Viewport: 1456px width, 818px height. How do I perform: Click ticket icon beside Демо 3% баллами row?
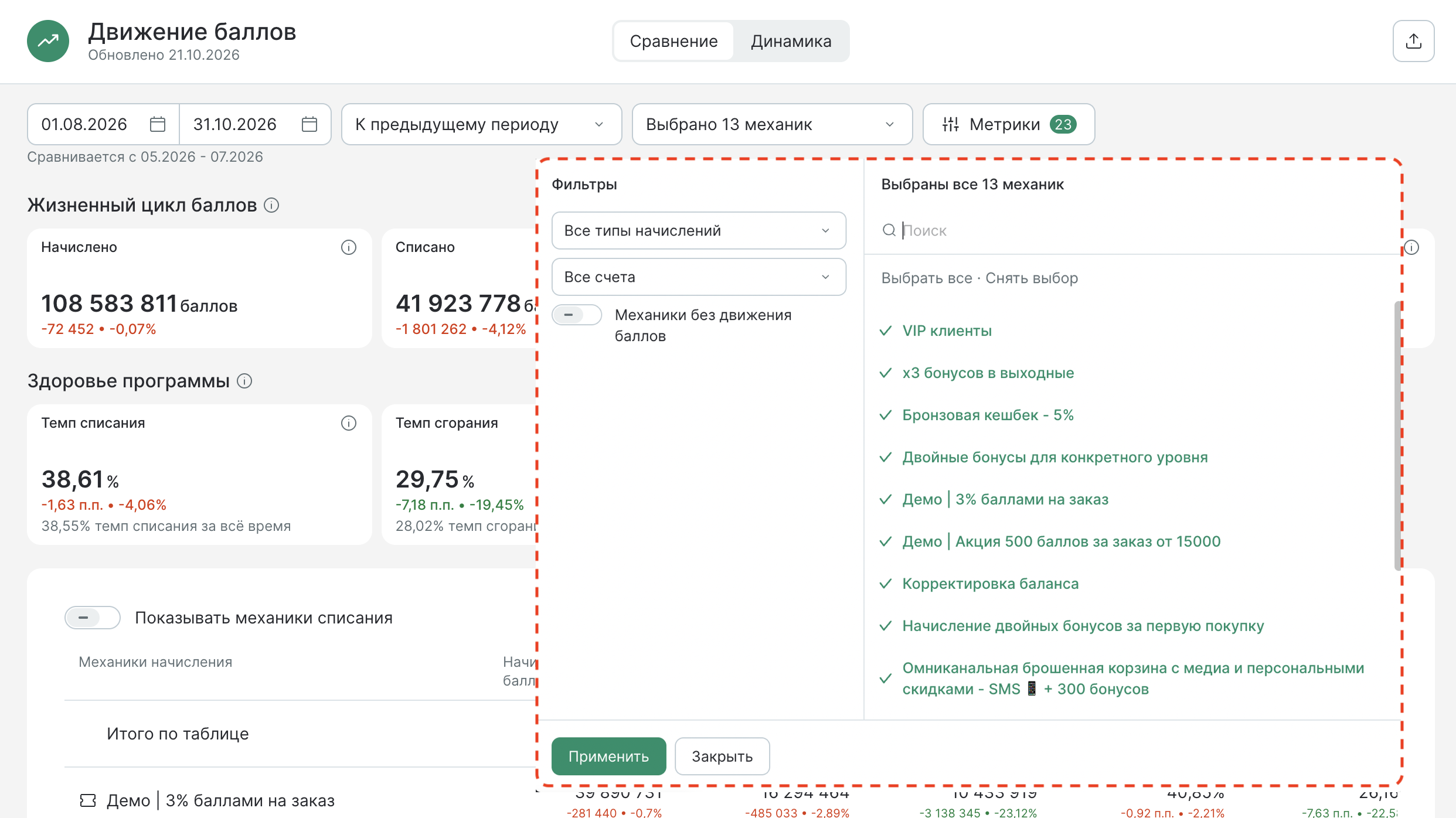(88, 800)
